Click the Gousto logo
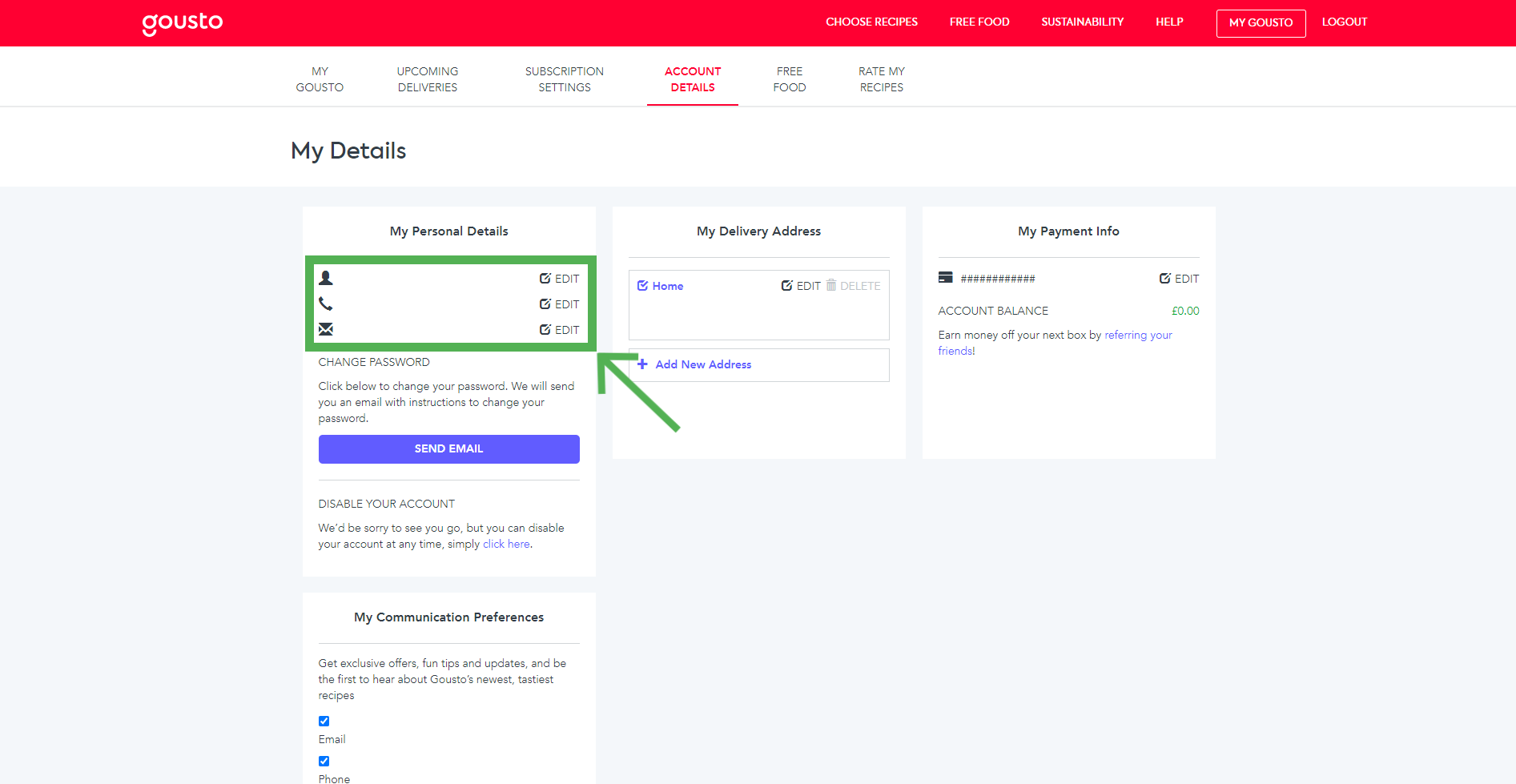Screen dimensions: 1516x784 click(x=183, y=23)
